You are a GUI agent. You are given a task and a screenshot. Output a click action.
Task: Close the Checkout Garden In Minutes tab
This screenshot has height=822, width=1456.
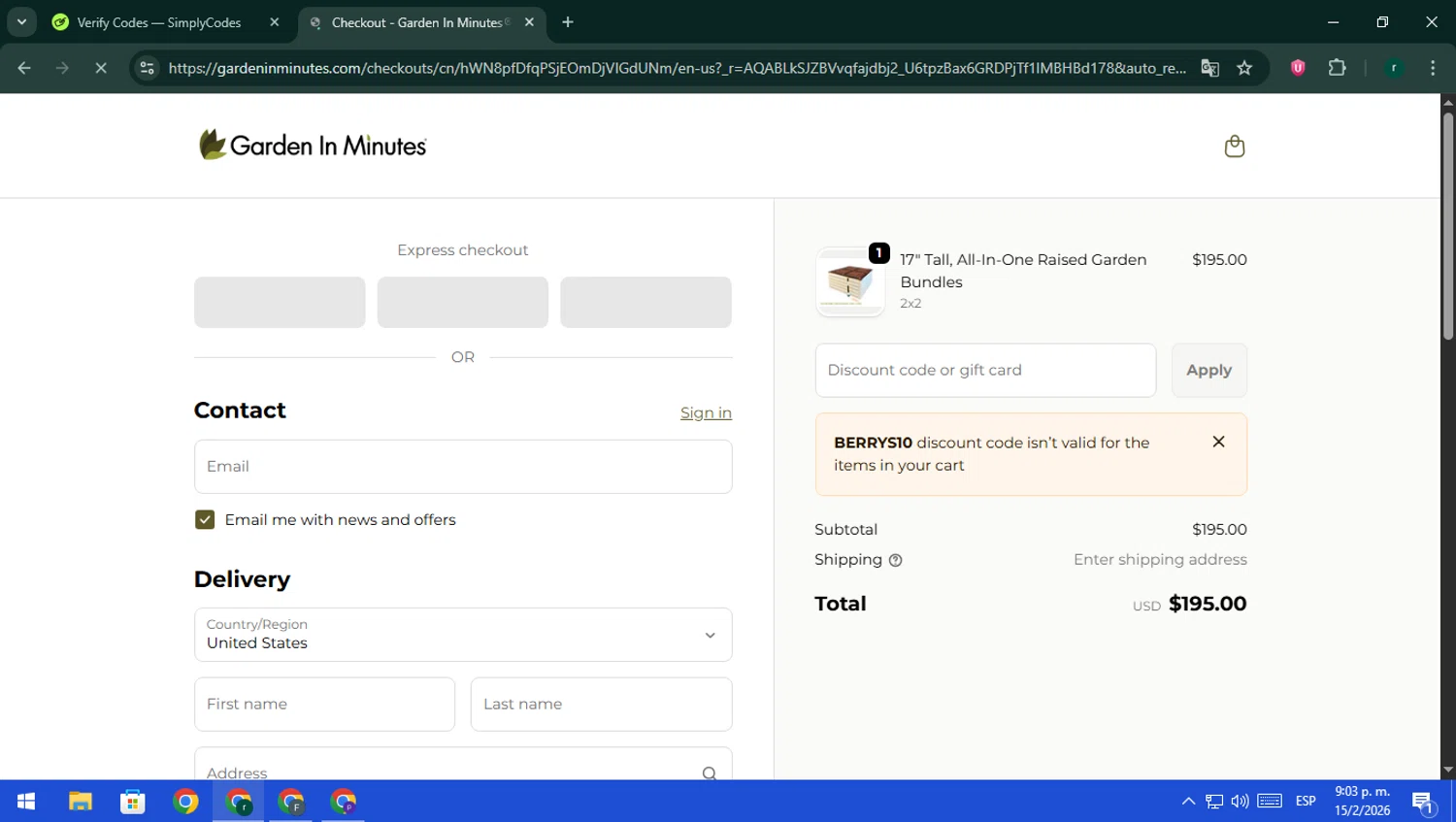[529, 22]
